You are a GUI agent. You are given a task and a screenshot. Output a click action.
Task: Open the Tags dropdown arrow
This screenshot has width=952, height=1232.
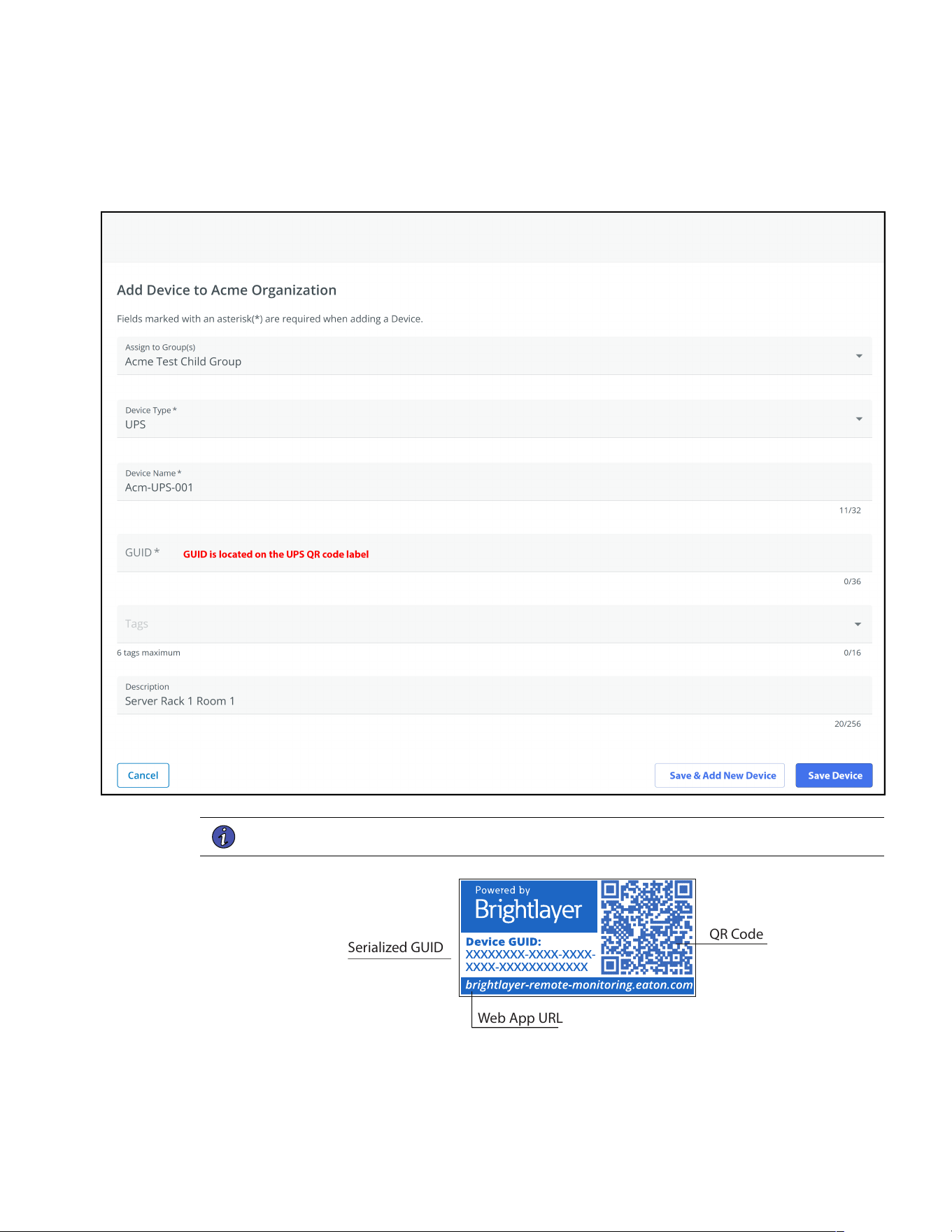(x=858, y=624)
